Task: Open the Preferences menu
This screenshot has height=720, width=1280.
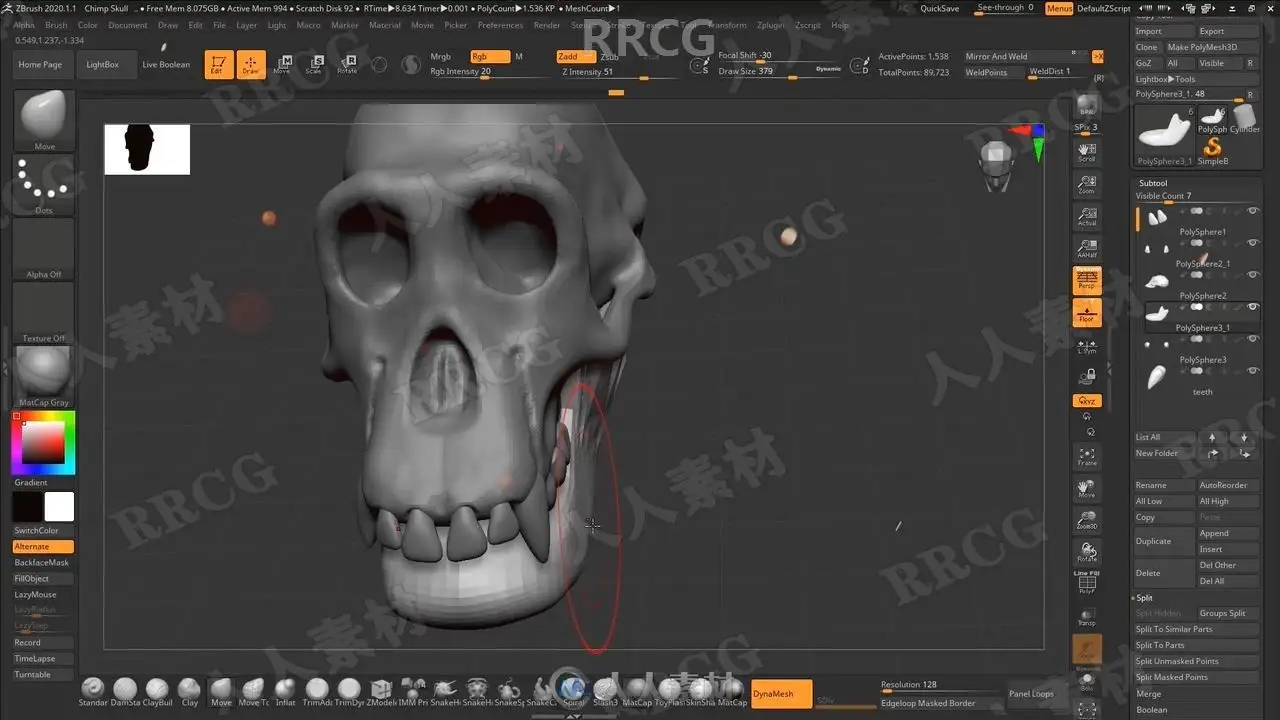Action: point(500,25)
